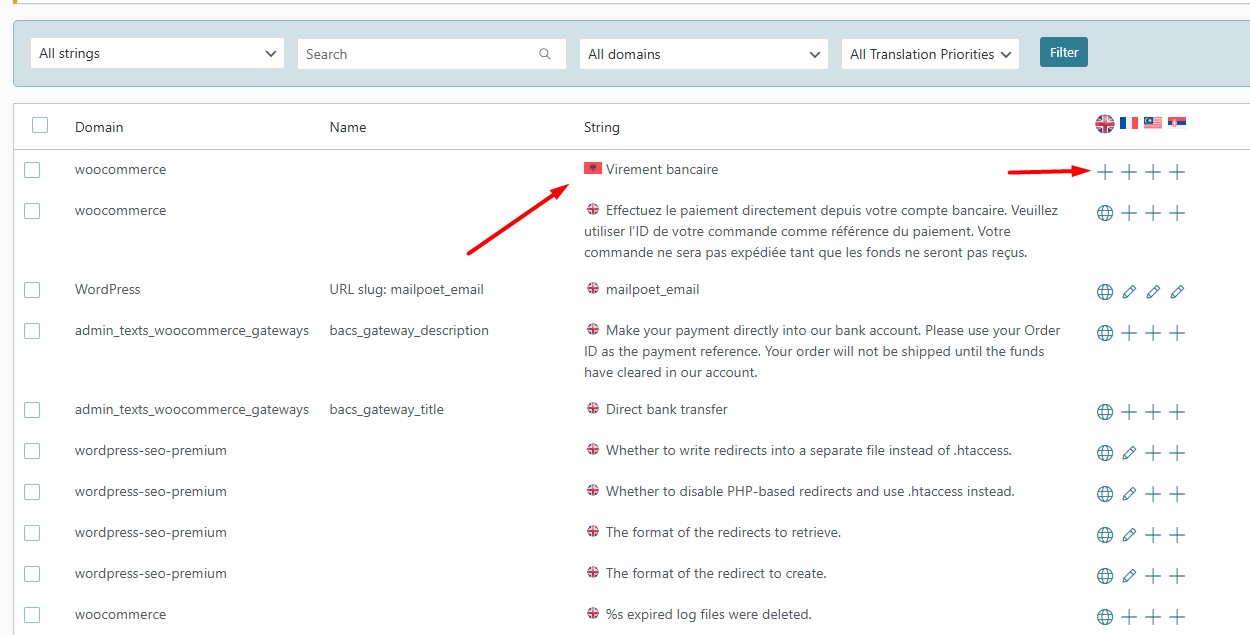This screenshot has height=635, width=1250.
Task: Edit translation of "Whether to write redirects" string
Action: click(x=1128, y=452)
